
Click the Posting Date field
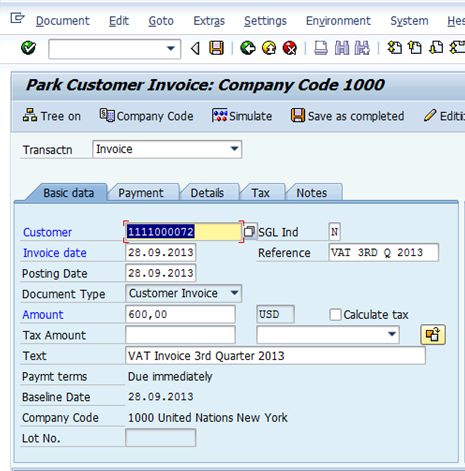(x=161, y=273)
